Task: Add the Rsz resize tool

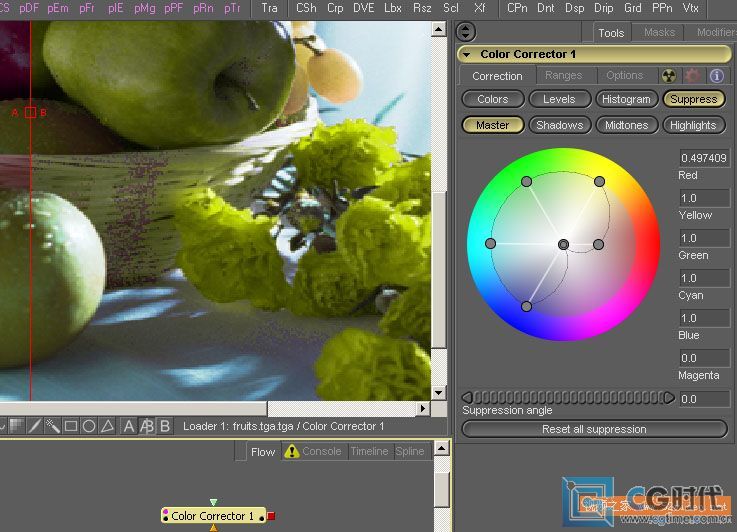Action: pyautogui.click(x=422, y=8)
